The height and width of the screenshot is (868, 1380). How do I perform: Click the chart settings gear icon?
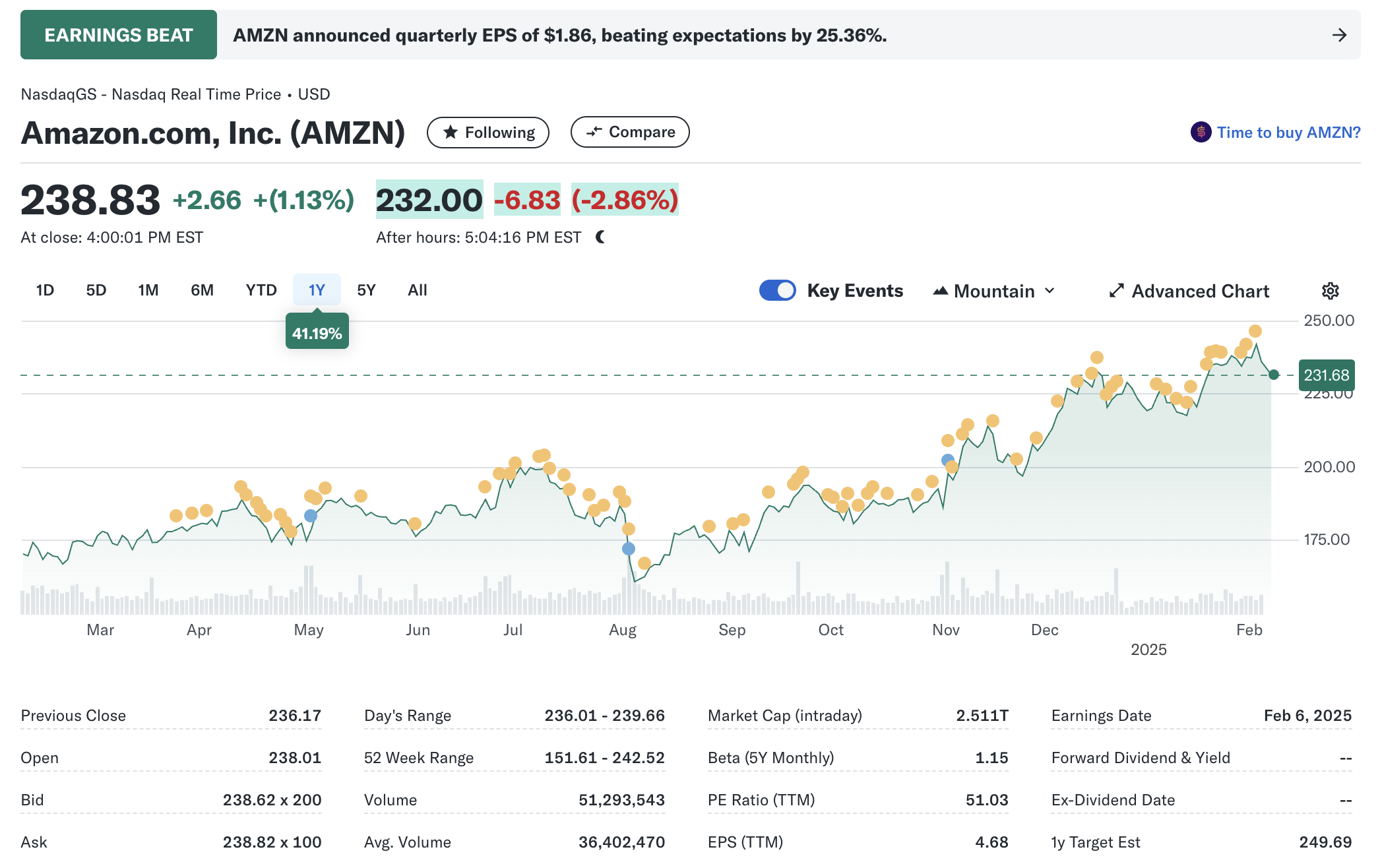pos(1330,291)
